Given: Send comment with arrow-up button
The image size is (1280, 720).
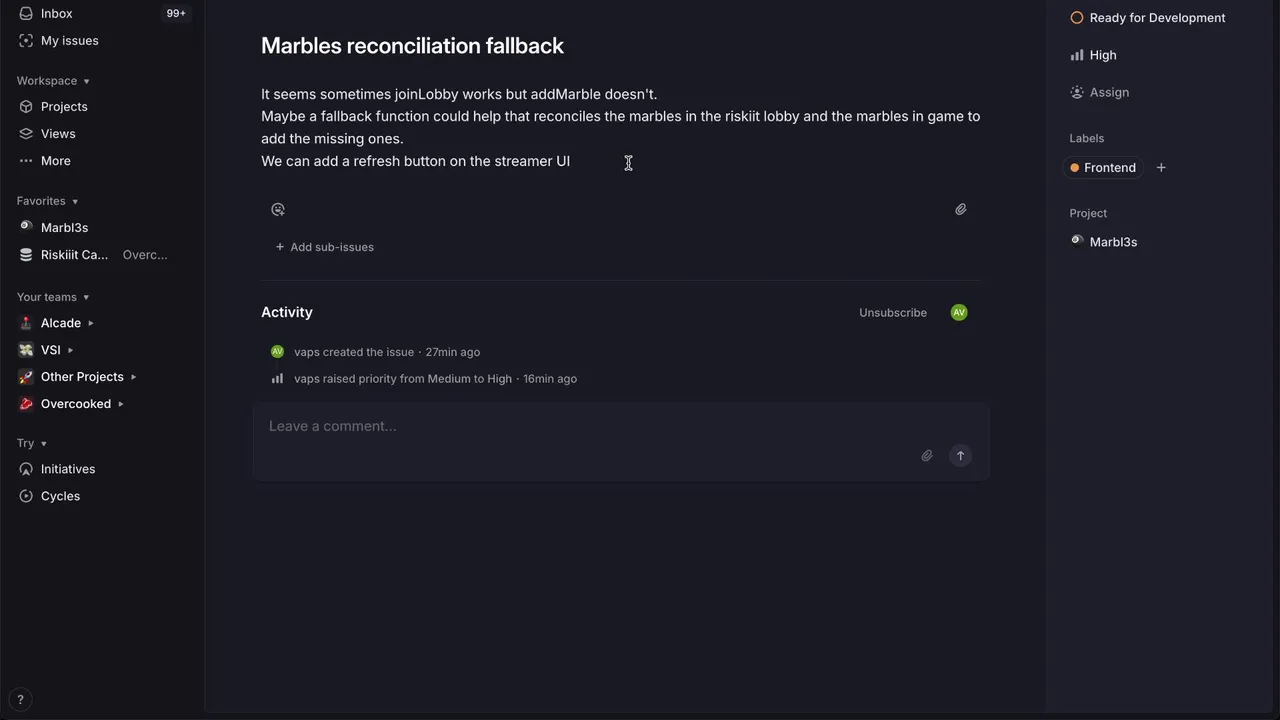Looking at the screenshot, I should (x=960, y=456).
